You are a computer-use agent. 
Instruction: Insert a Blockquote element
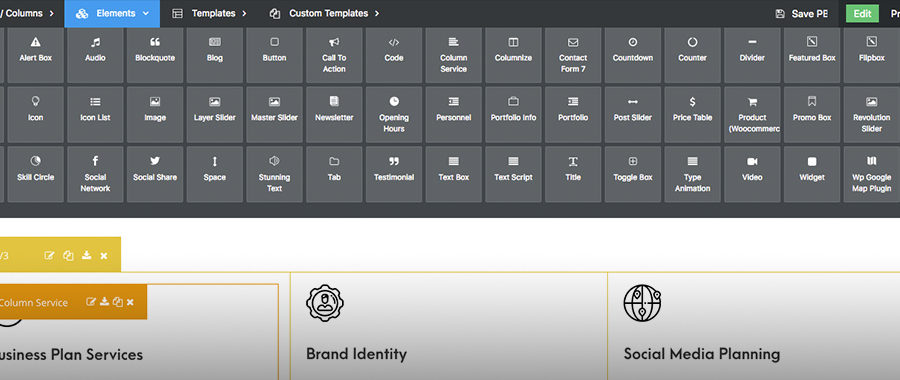tap(155, 55)
